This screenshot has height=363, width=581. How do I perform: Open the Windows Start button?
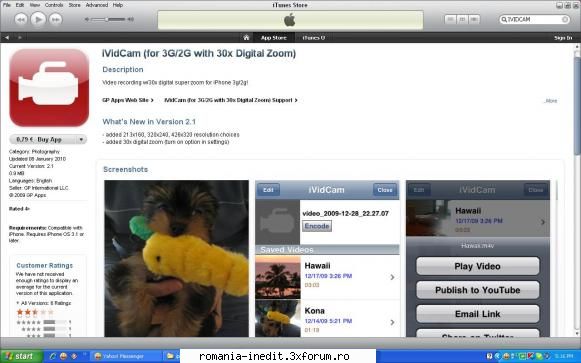(x=20, y=356)
